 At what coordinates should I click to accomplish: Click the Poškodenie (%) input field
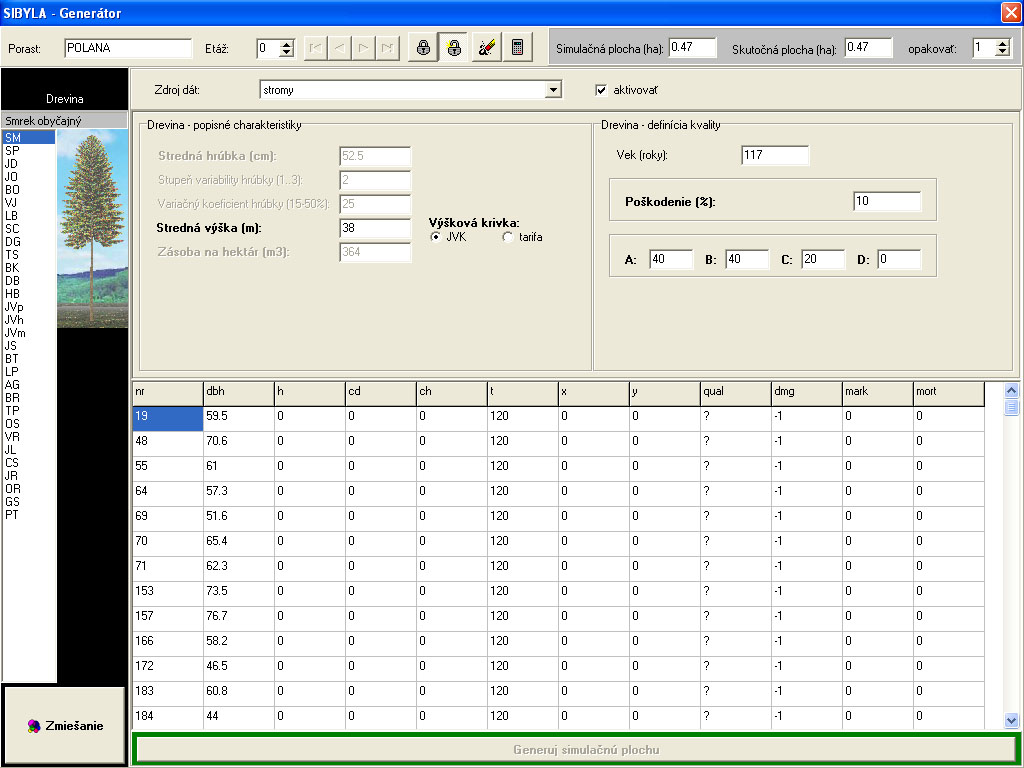point(886,202)
